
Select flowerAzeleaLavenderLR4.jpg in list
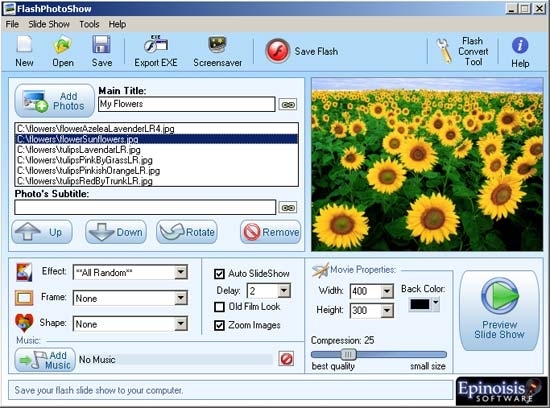coord(156,129)
